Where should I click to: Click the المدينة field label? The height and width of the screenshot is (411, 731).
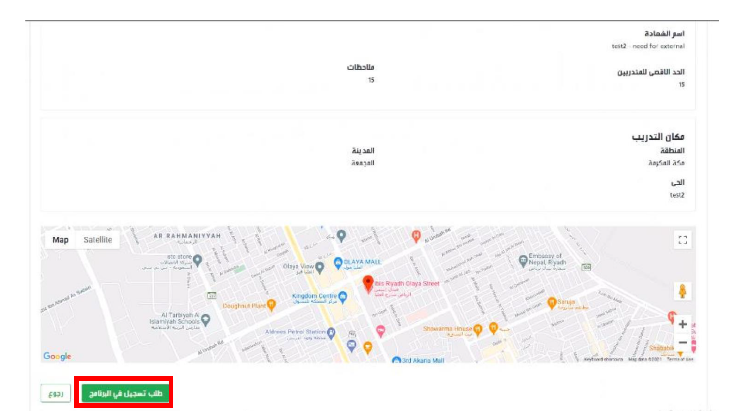[363, 151]
